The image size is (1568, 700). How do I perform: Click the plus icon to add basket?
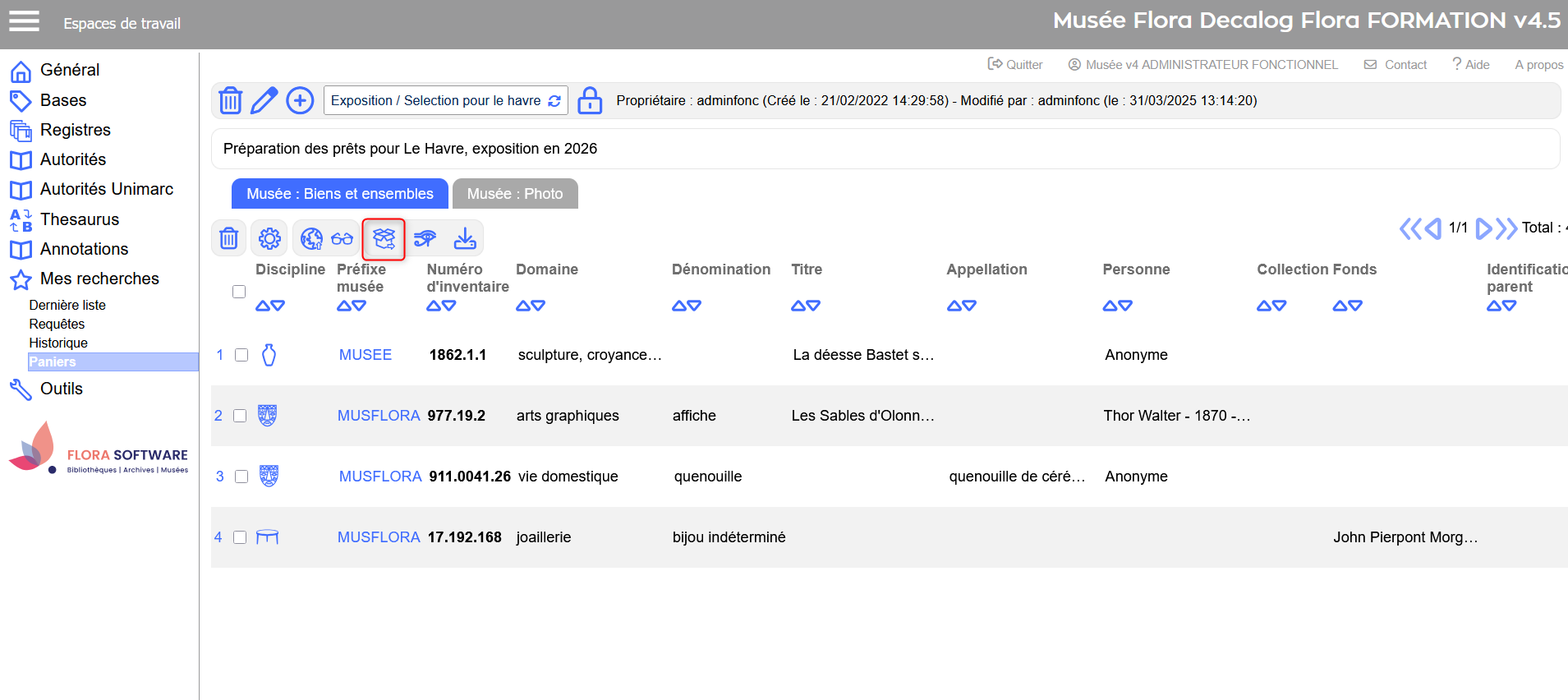tap(300, 100)
